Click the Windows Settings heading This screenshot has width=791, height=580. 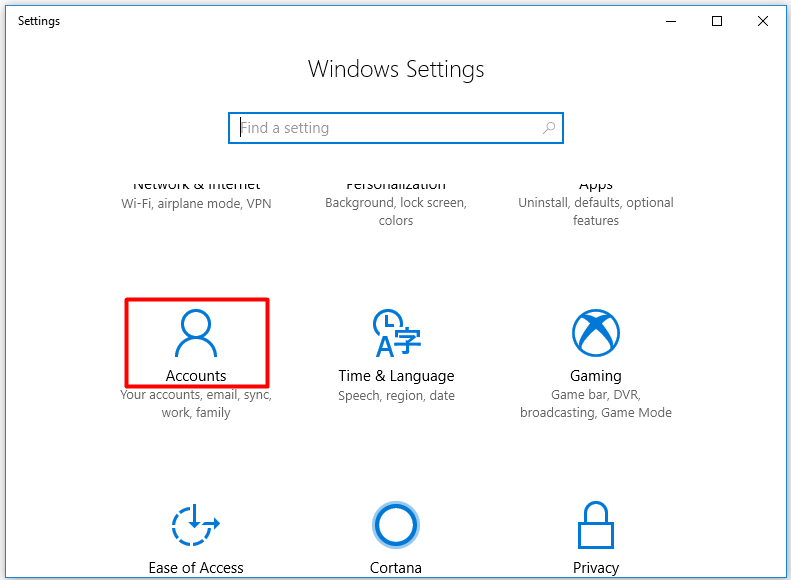click(396, 70)
